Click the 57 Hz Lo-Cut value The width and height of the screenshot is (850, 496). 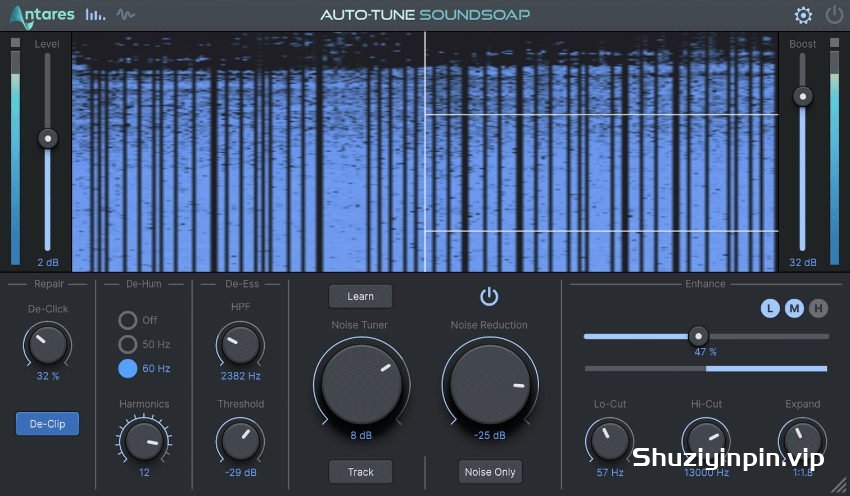pos(610,473)
